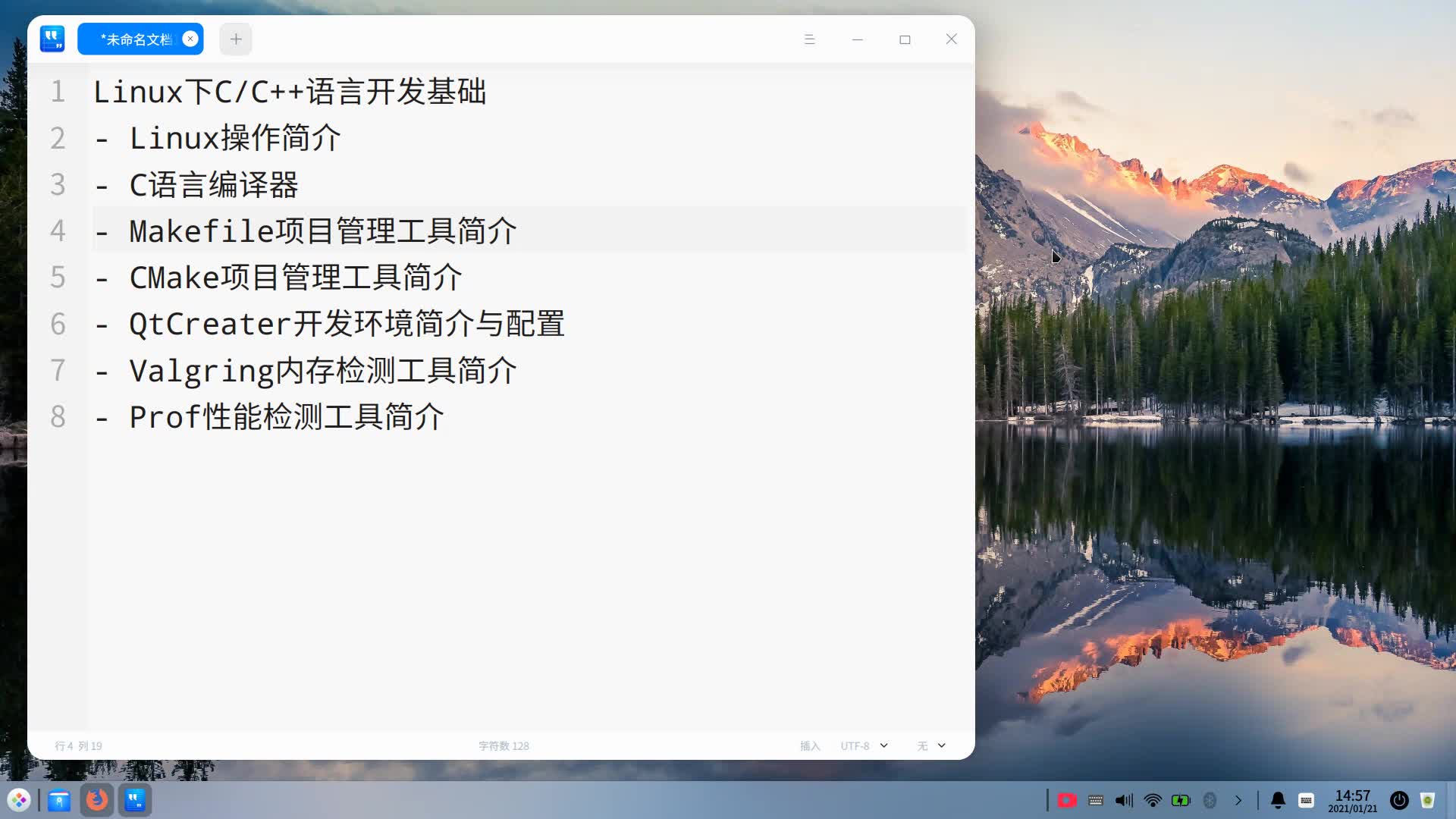The width and height of the screenshot is (1456, 819).
Task: Click the clock showing 14:57
Action: (x=1353, y=800)
